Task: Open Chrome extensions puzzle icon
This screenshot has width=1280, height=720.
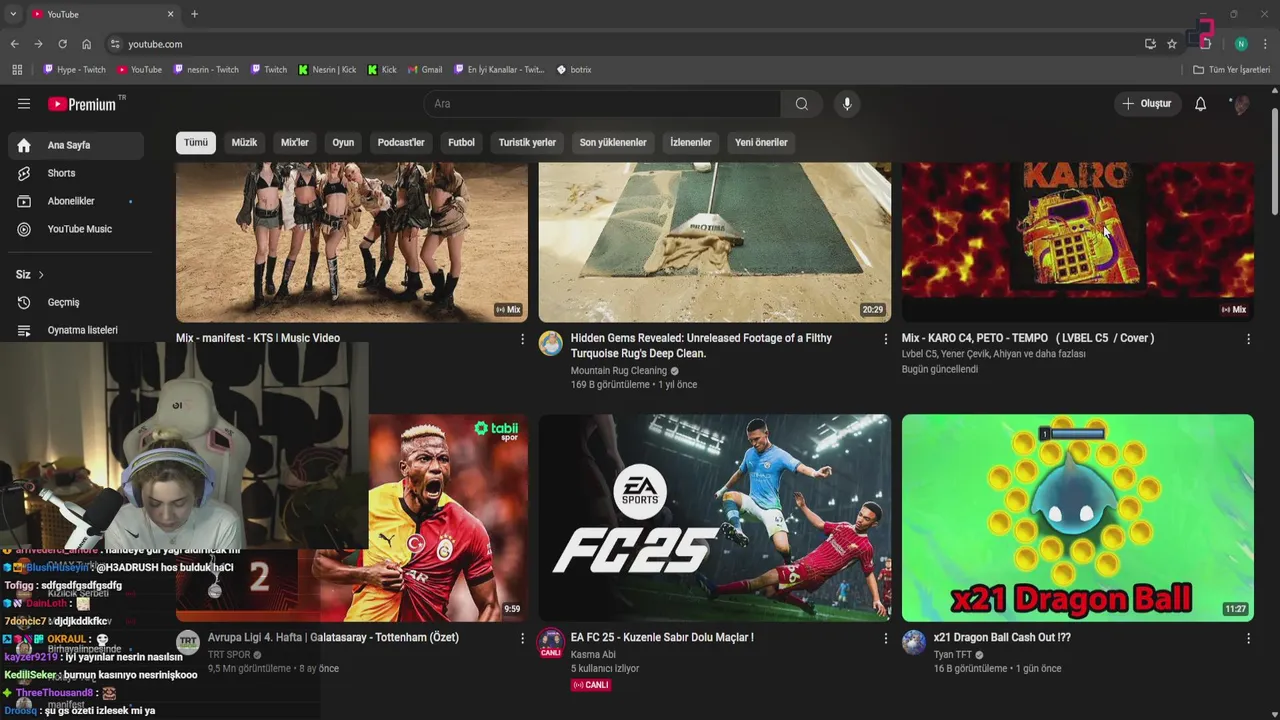Action: coord(1206,44)
